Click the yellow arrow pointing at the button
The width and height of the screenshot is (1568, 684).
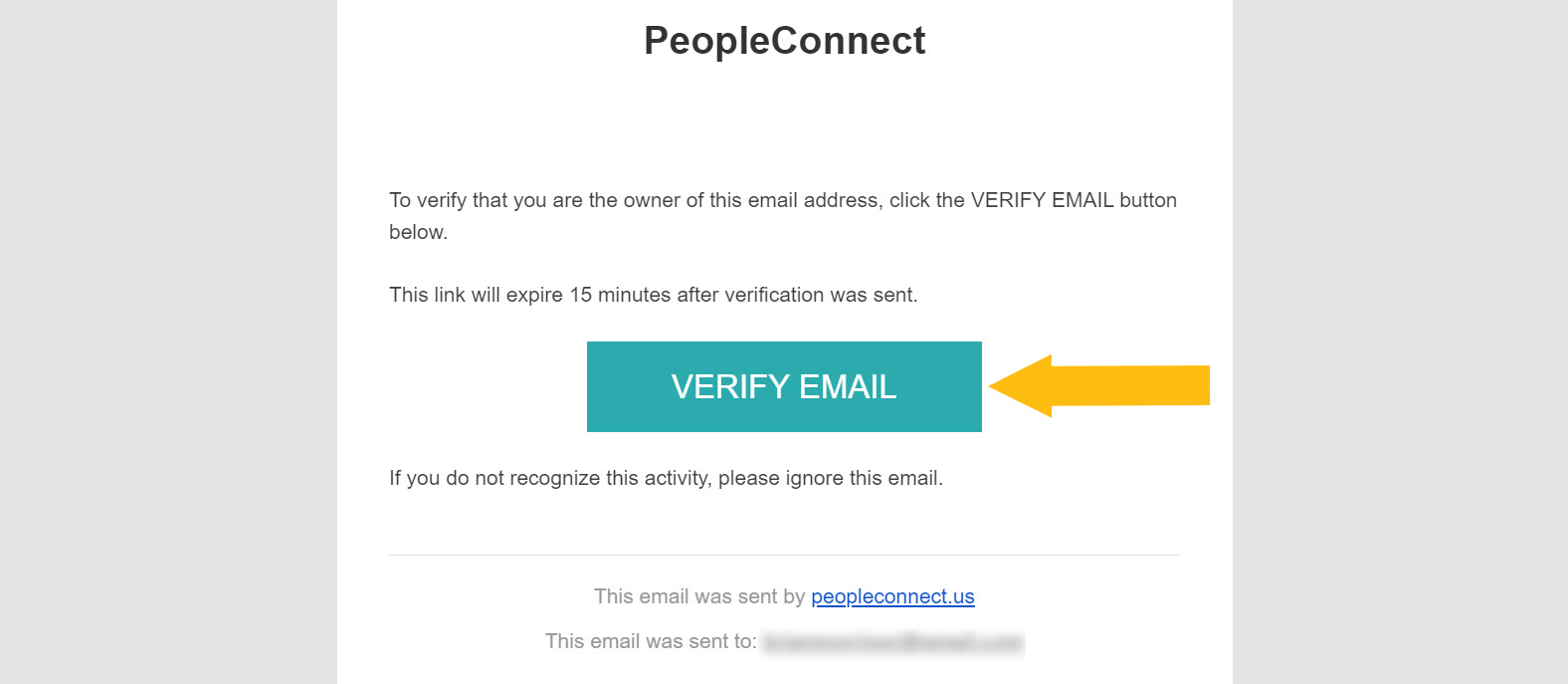tap(1098, 385)
